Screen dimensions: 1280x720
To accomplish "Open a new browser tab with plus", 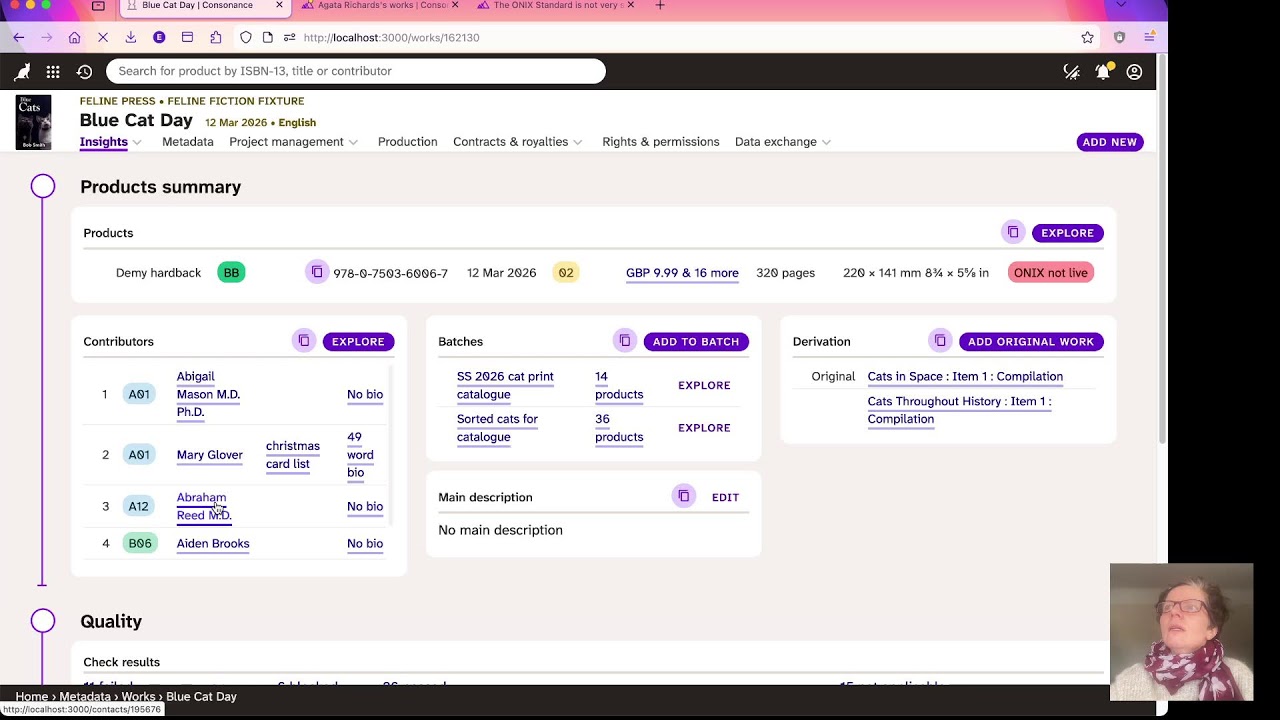I will click(660, 6).
